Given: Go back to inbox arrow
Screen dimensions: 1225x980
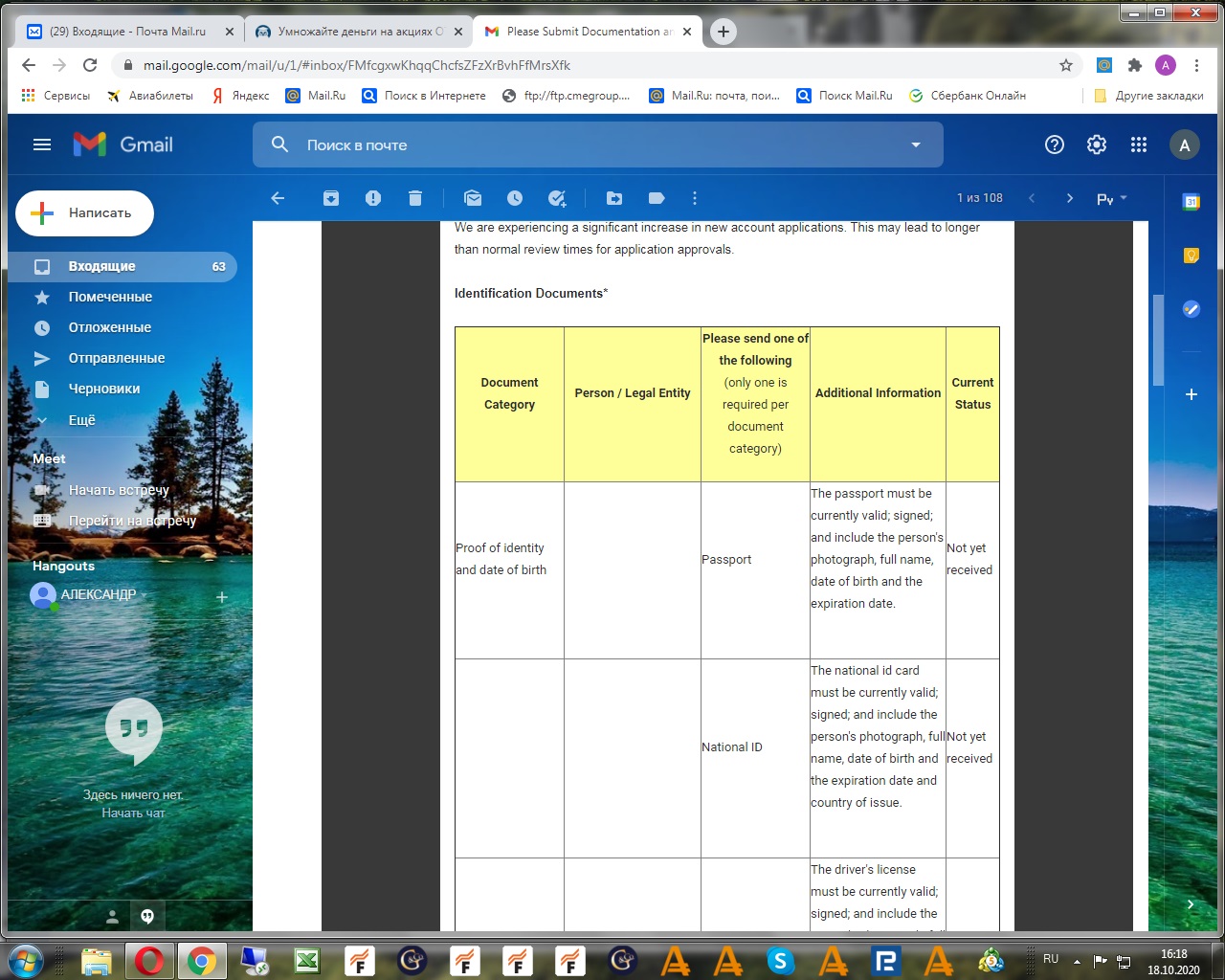Looking at the screenshot, I should (x=278, y=198).
